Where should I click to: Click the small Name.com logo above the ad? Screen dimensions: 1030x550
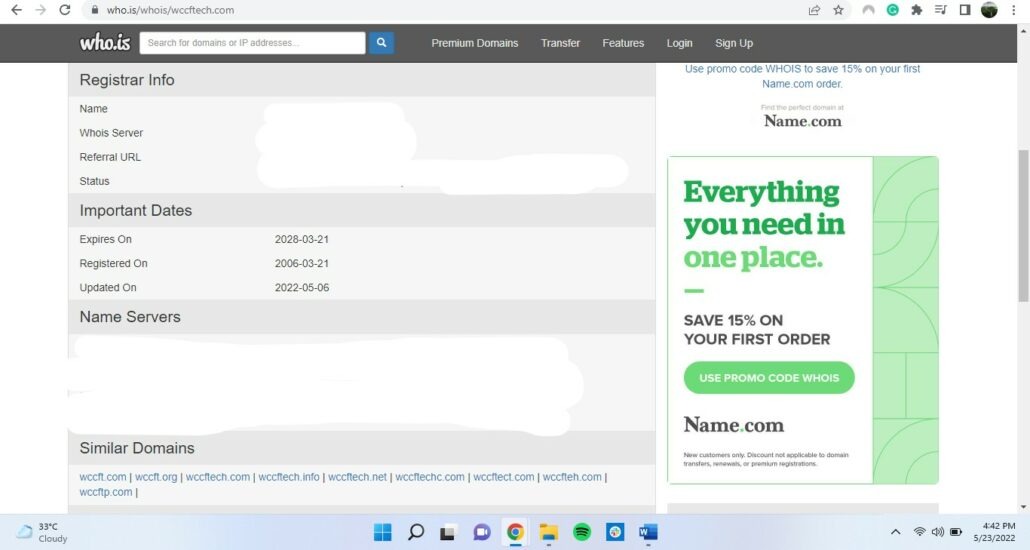point(802,120)
